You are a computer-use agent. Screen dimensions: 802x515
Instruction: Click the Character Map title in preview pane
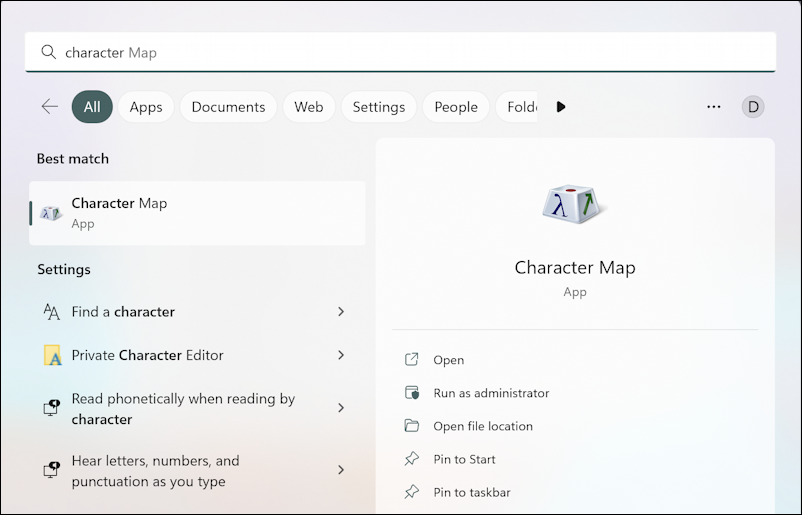(x=575, y=267)
